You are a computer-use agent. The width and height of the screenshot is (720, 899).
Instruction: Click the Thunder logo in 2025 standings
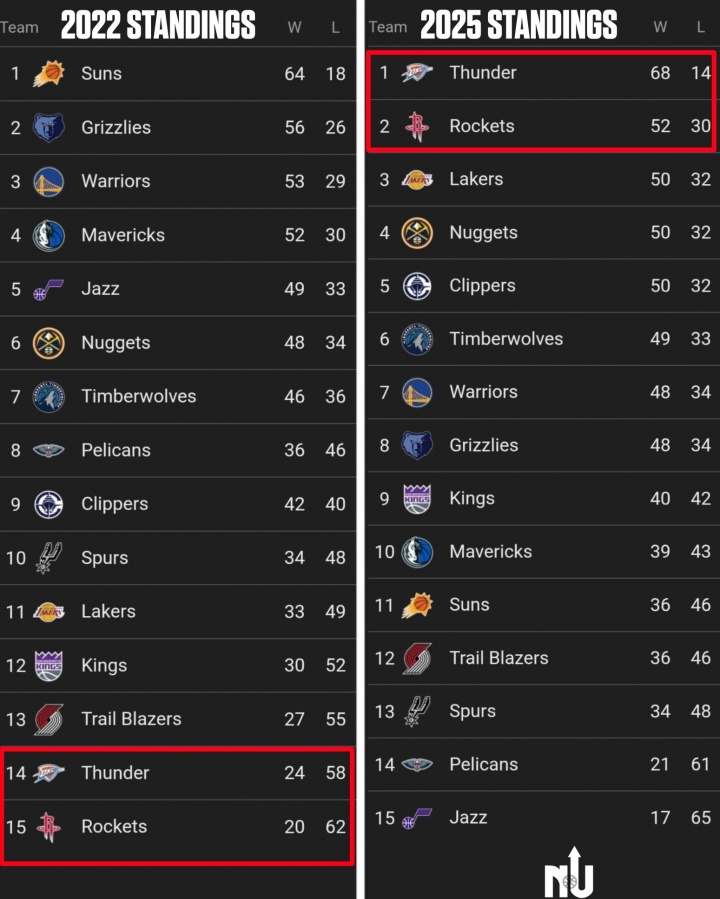coord(417,73)
